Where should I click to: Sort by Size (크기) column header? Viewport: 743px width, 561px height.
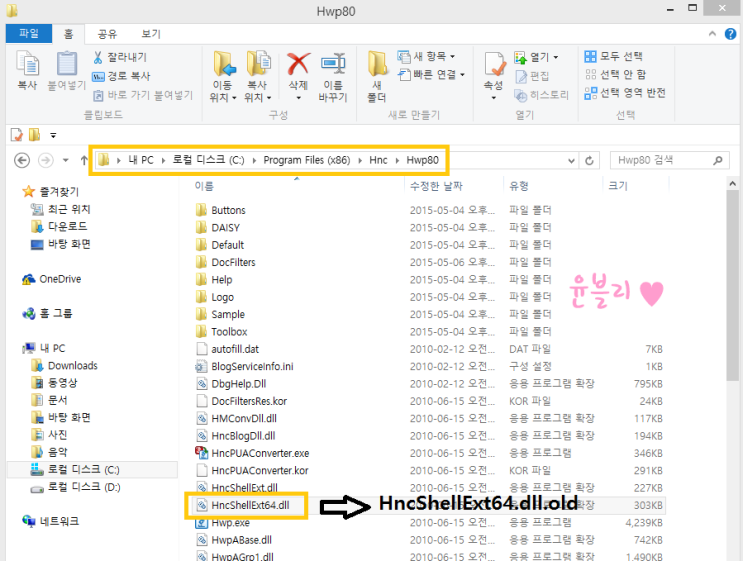coord(618,186)
